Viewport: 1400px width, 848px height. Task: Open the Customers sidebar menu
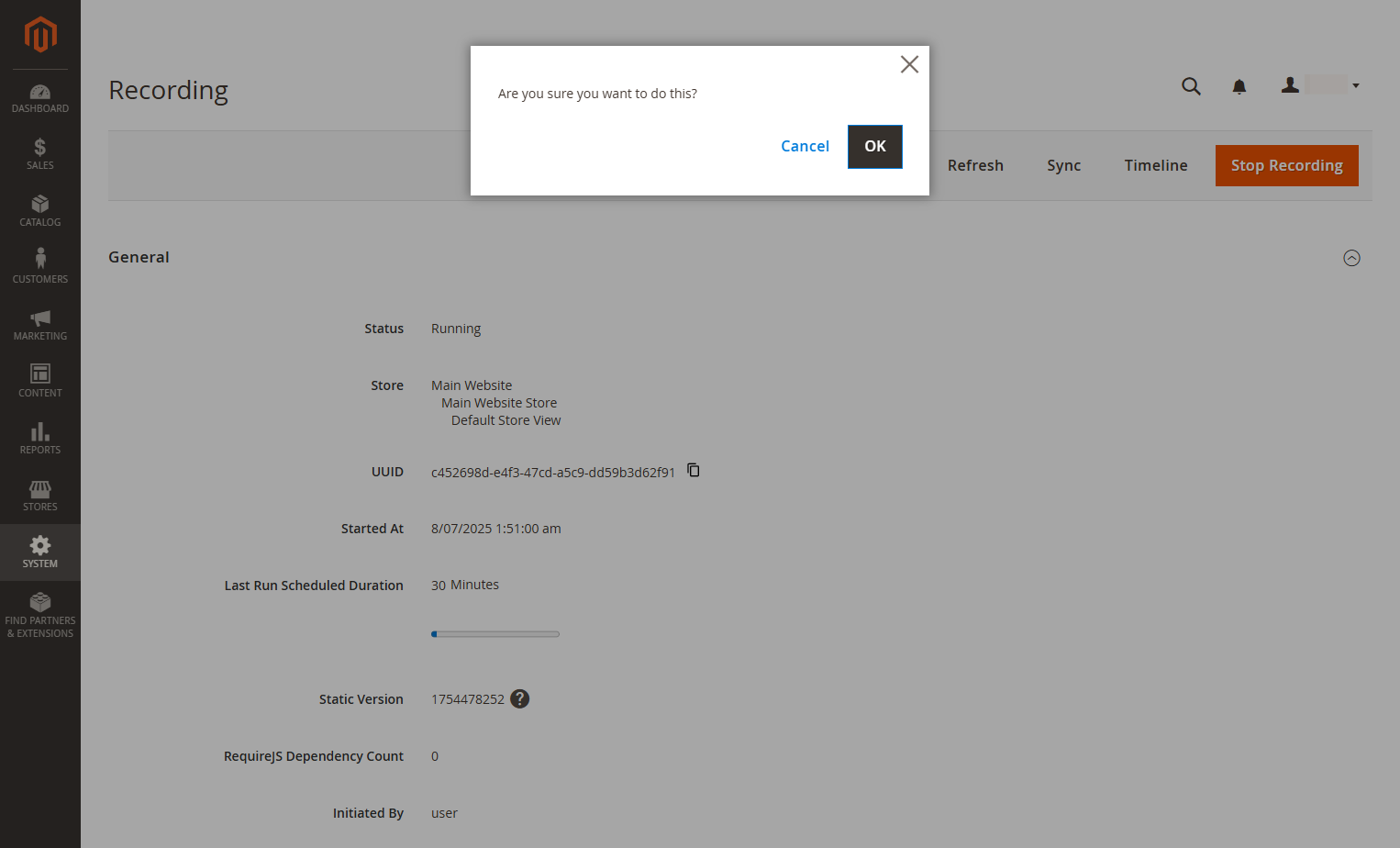click(x=40, y=268)
